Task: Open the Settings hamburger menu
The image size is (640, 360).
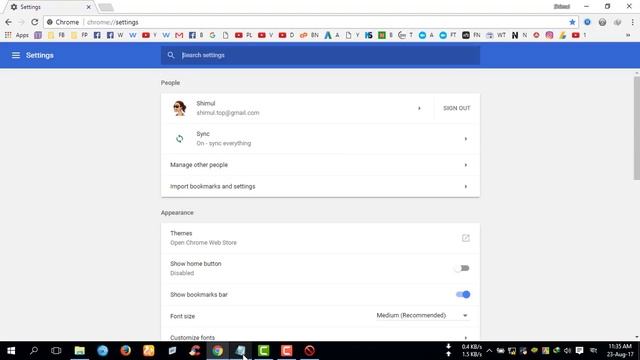Action: coord(16,55)
